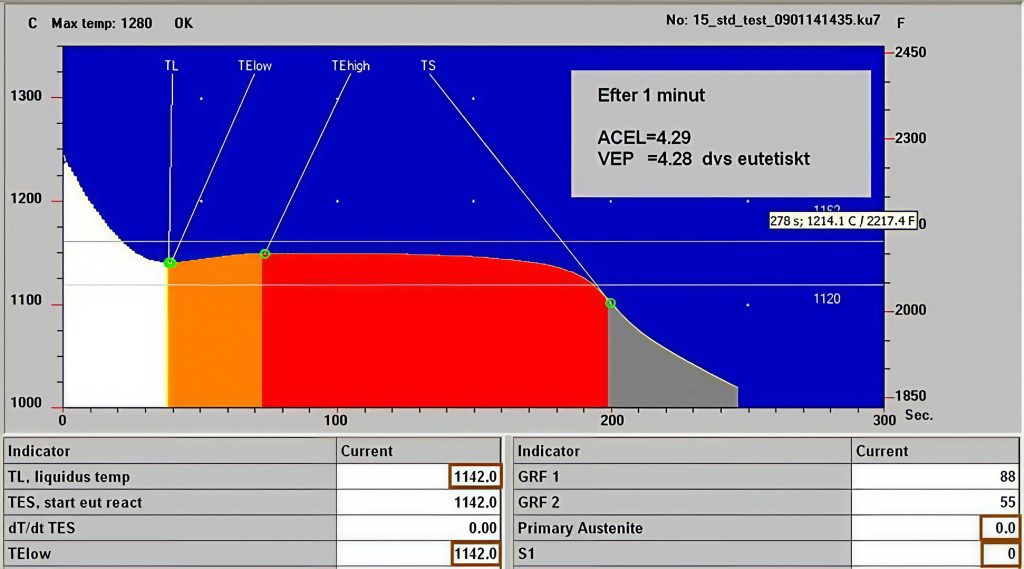This screenshot has width=1024, height=569.
Task: Click the S1 current value box
Action: point(998,553)
